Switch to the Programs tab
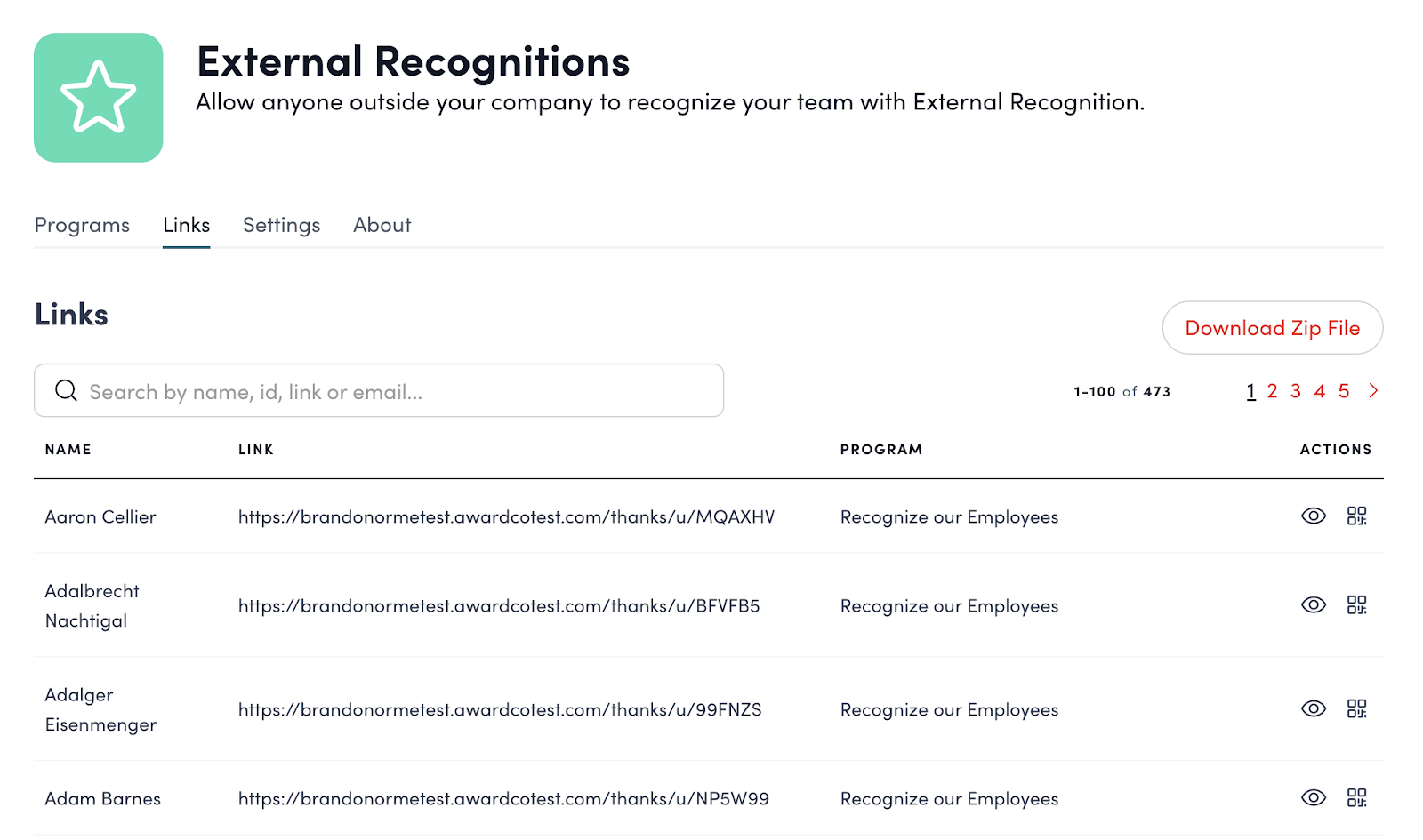Image resolution: width=1423 pixels, height=840 pixels. (x=82, y=226)
